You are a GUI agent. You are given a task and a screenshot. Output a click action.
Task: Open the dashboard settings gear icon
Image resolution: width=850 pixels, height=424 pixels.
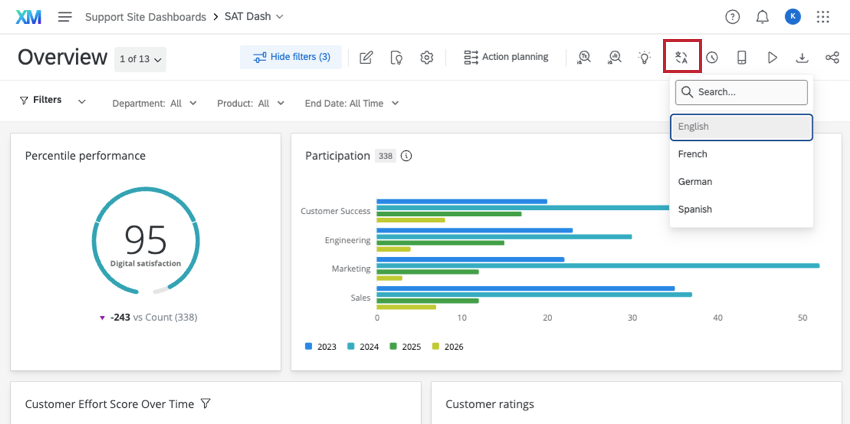pyautogui.click(x=427, y=57)
